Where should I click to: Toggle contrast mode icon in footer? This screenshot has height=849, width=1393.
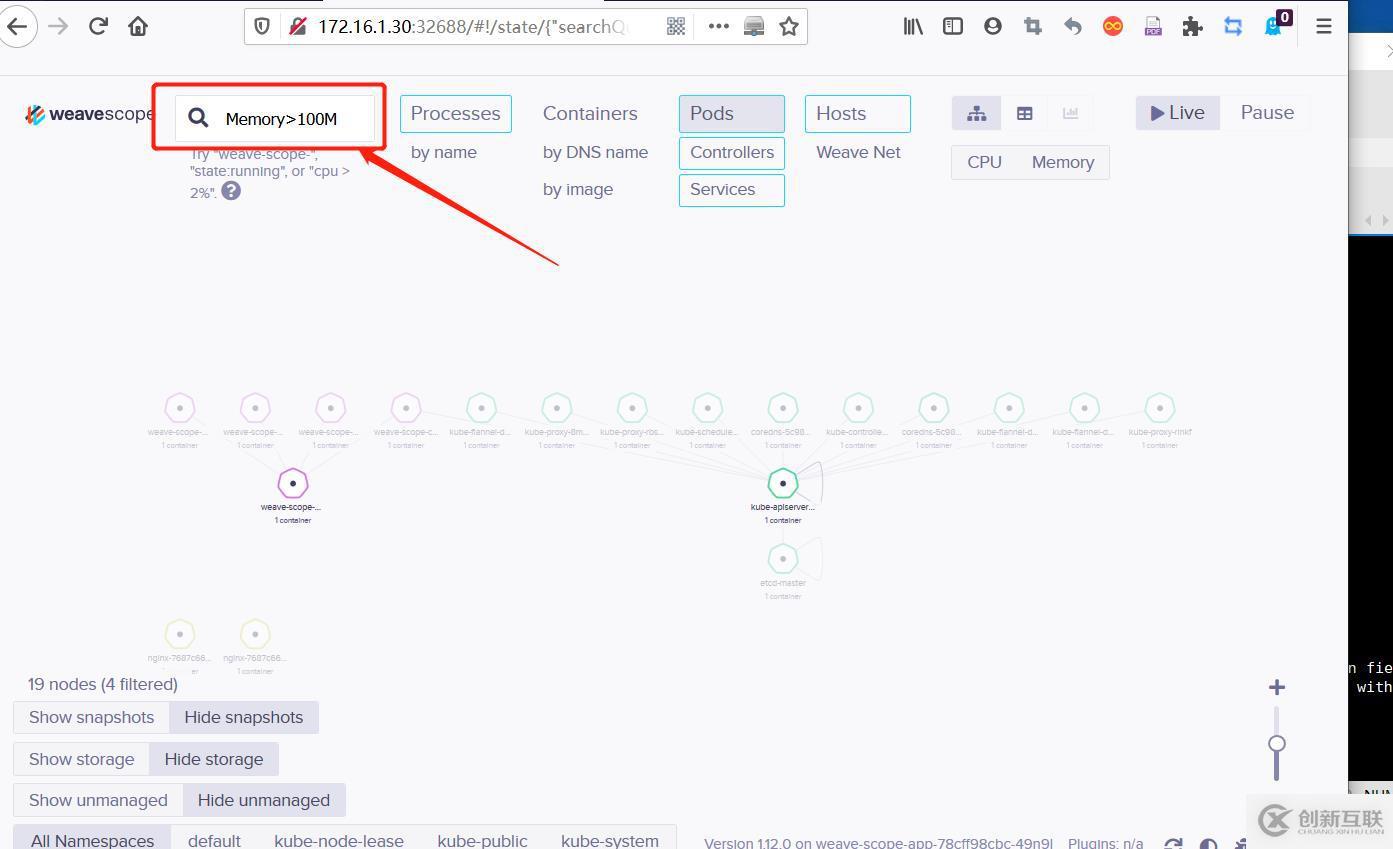point(1208,844)
